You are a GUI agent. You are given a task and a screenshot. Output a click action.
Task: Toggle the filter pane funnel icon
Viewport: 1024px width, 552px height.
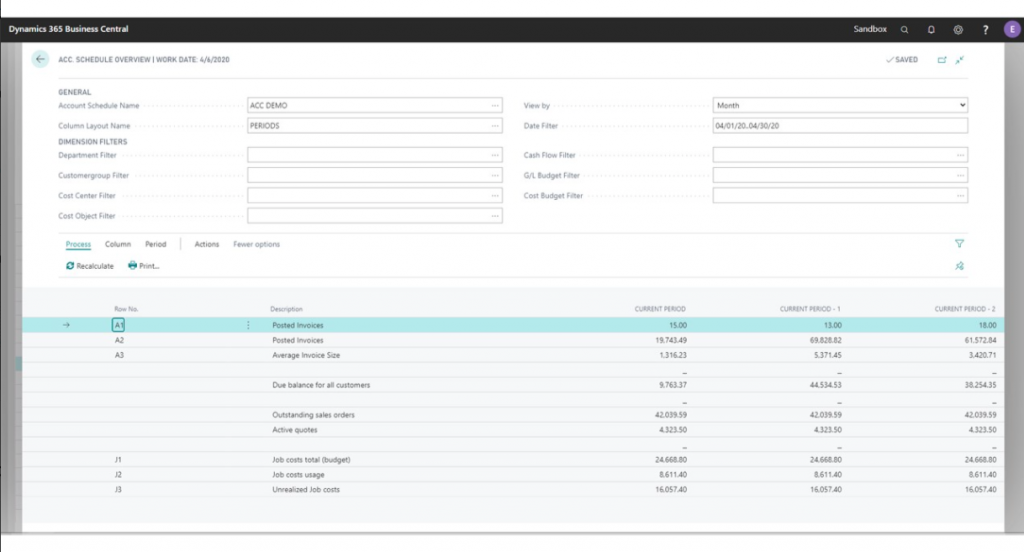[959, 243]
